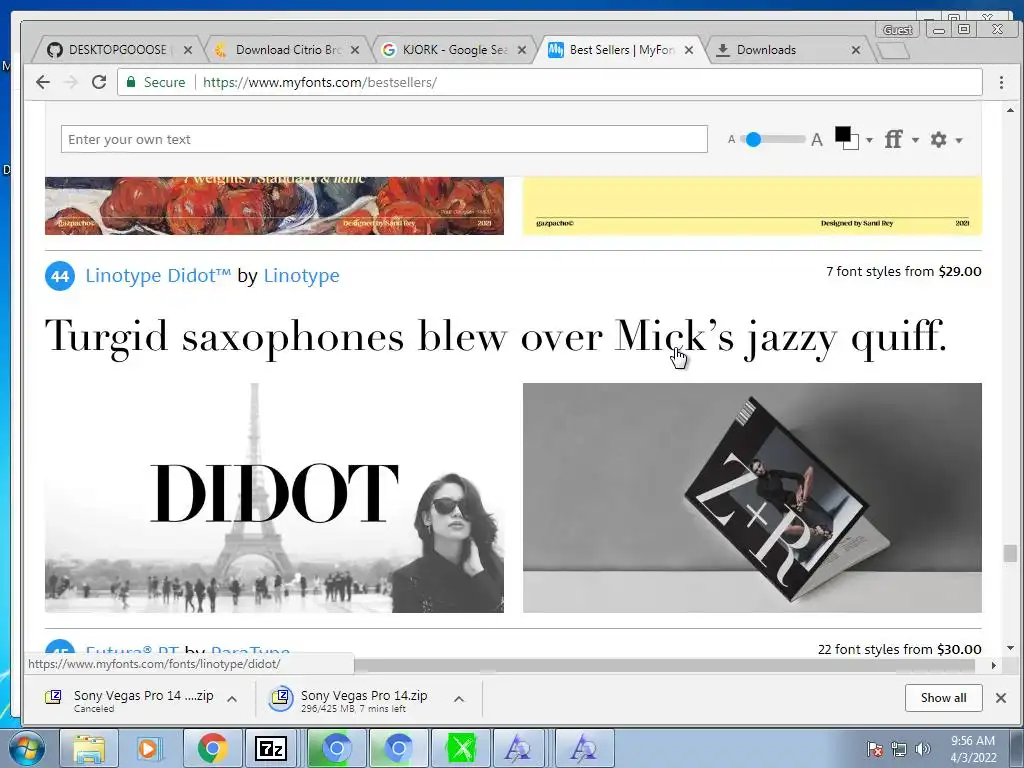Image resolution: width=1024 pixels, height=768 pixels.
Task: Click the 9:56 AM taskbar clock
Action: click(x=972, y=749)
